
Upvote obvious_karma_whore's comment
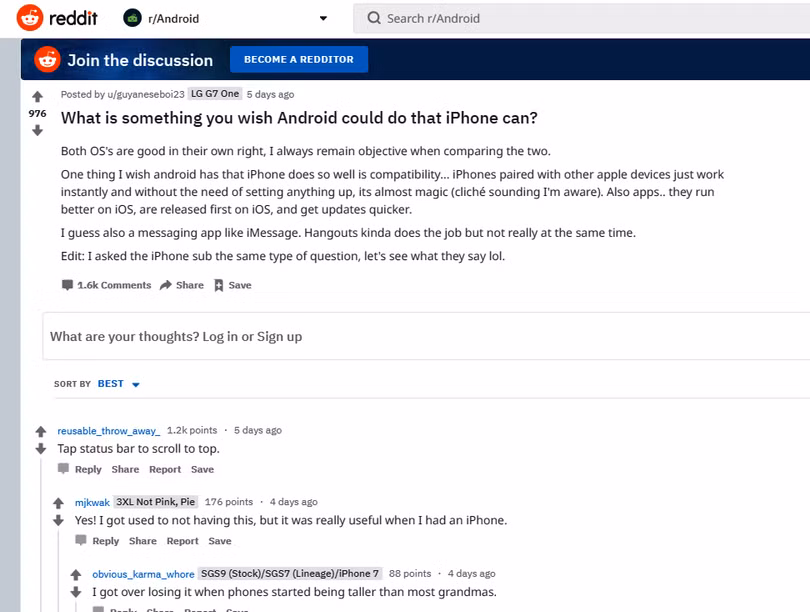pyautogui.click(x=76, y=575)
